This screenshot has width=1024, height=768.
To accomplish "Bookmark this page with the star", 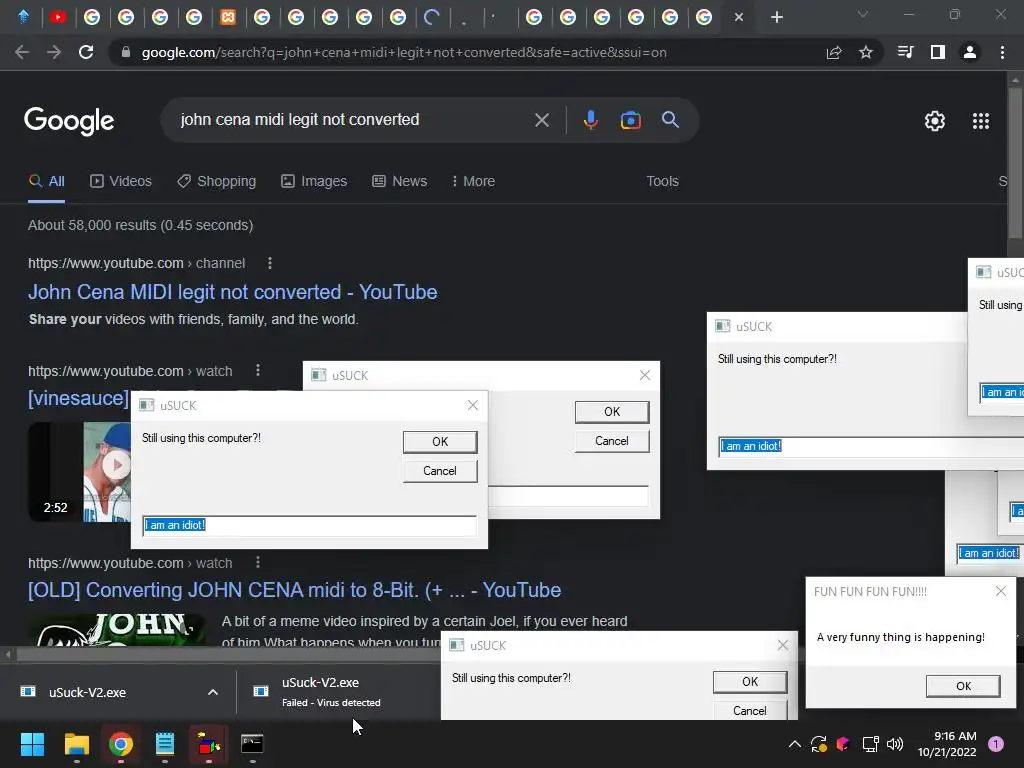I will (x=865, y=52).
